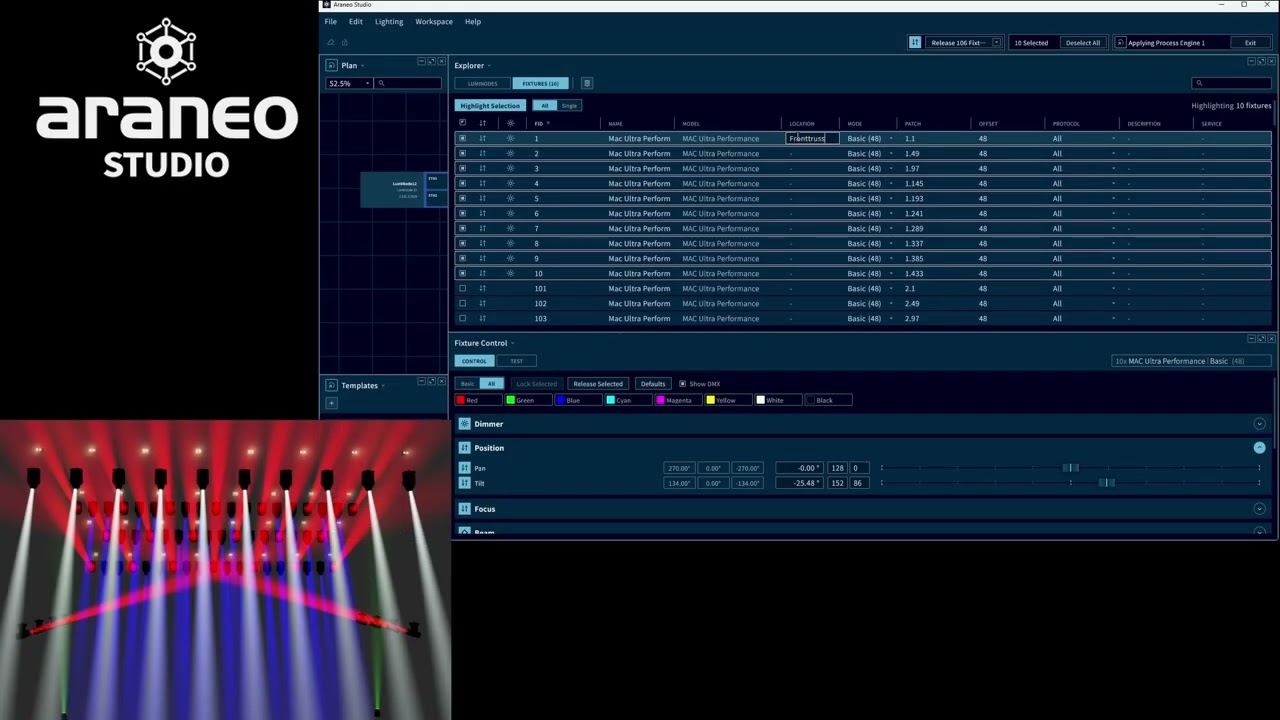
Task: Click the Deselect All button
Action: [1082, 43]
